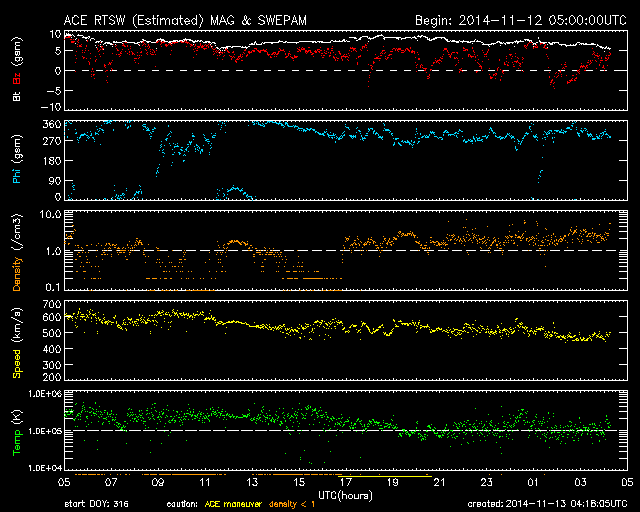Click the 21 hour tick on time axis
640x512 pixels.
439,482
